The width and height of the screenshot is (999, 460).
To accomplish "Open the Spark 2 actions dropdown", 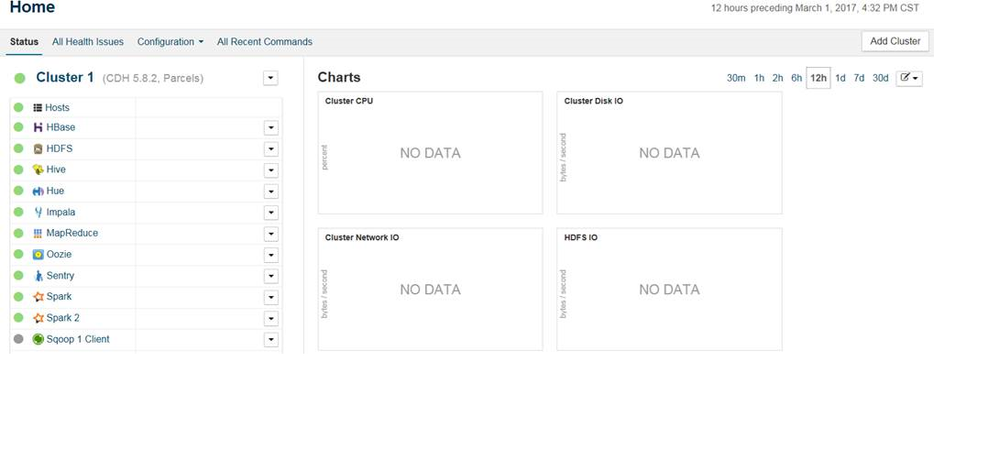I will pyautogui.click(x=271, y=319).
